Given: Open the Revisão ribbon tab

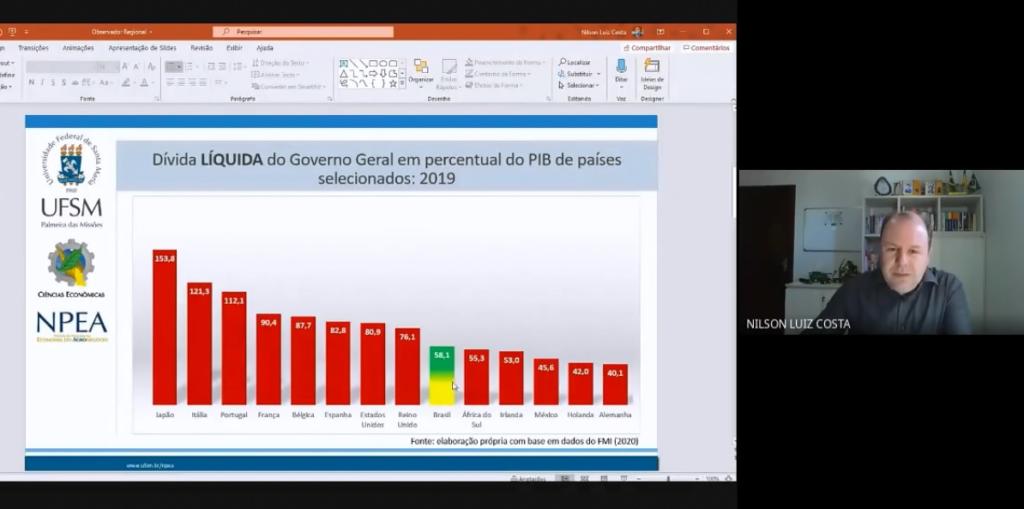Looking at the screenshot, I should point(201,48).
